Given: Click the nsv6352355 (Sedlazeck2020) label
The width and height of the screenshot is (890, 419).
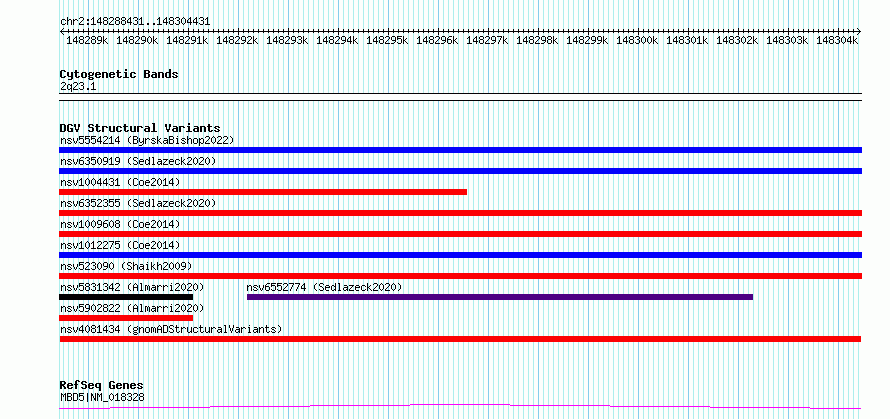Looking at the screenshot, I should click(138, 203).
